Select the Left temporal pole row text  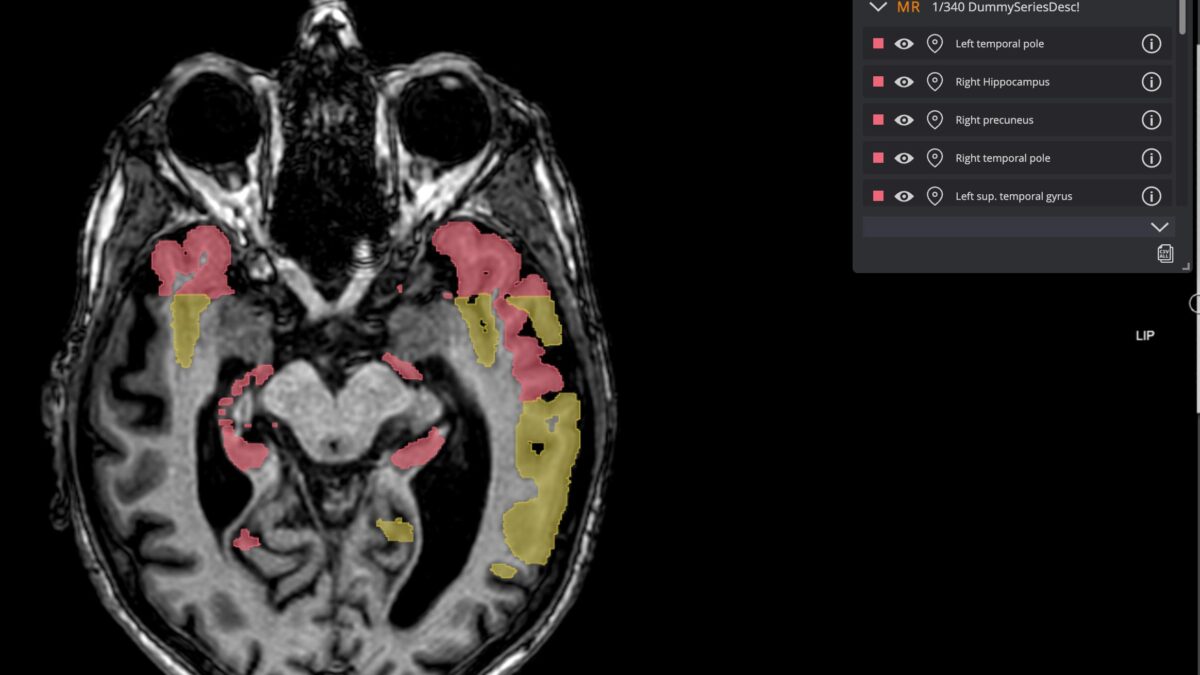999,44
